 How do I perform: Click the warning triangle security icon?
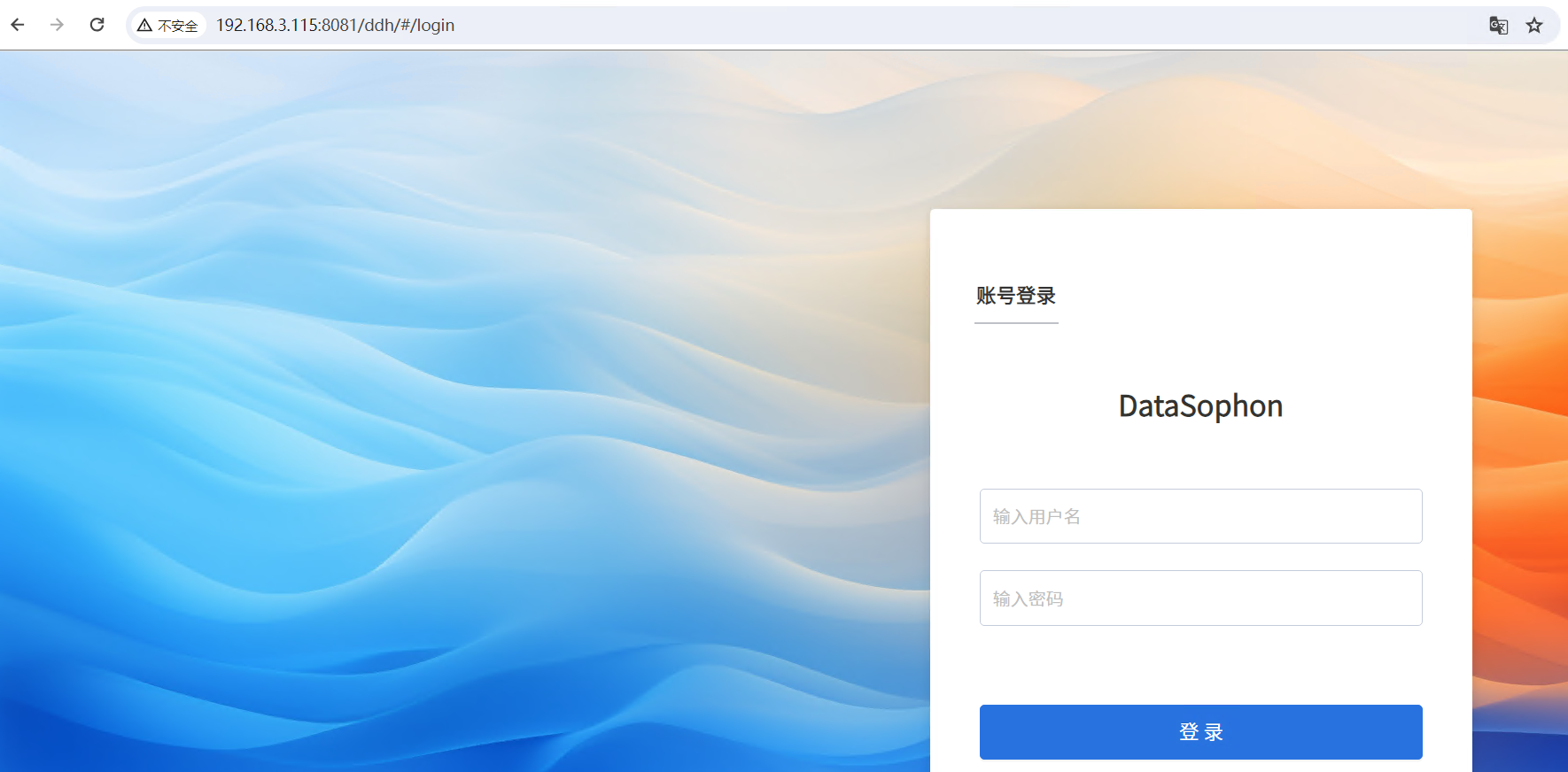[144, 26]
